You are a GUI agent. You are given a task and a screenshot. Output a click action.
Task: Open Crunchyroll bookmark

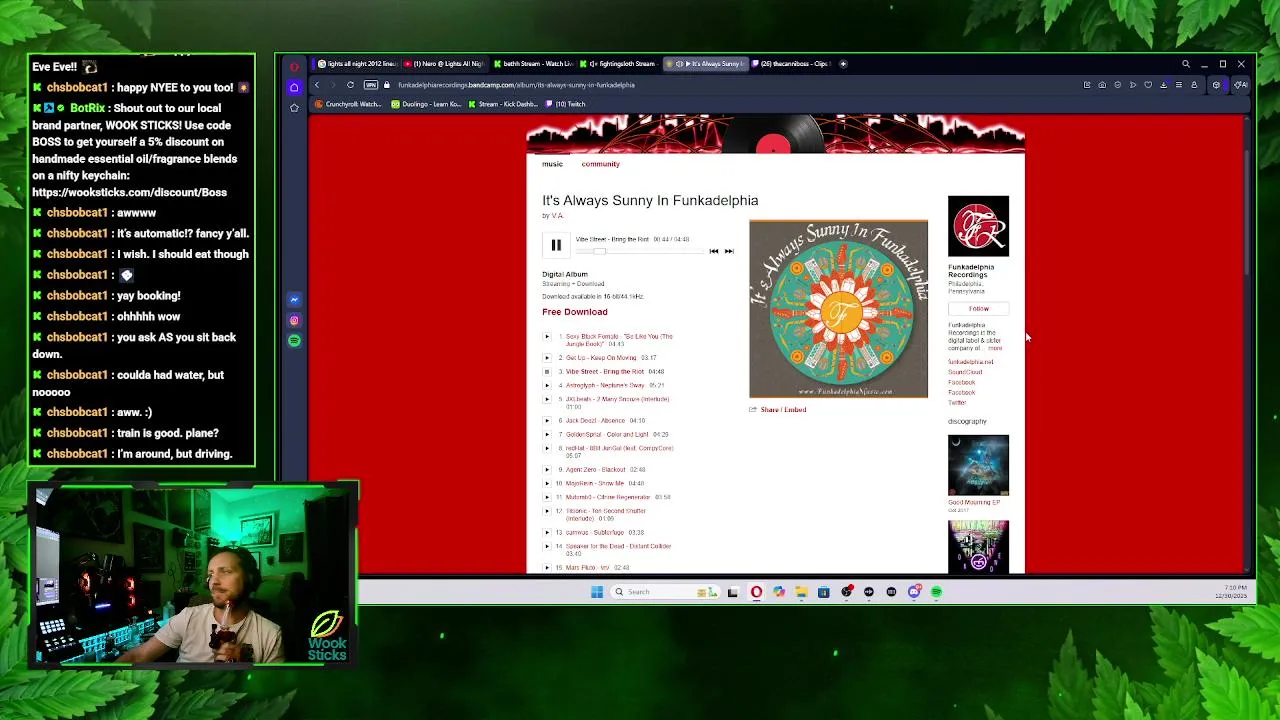pos(349,104)
